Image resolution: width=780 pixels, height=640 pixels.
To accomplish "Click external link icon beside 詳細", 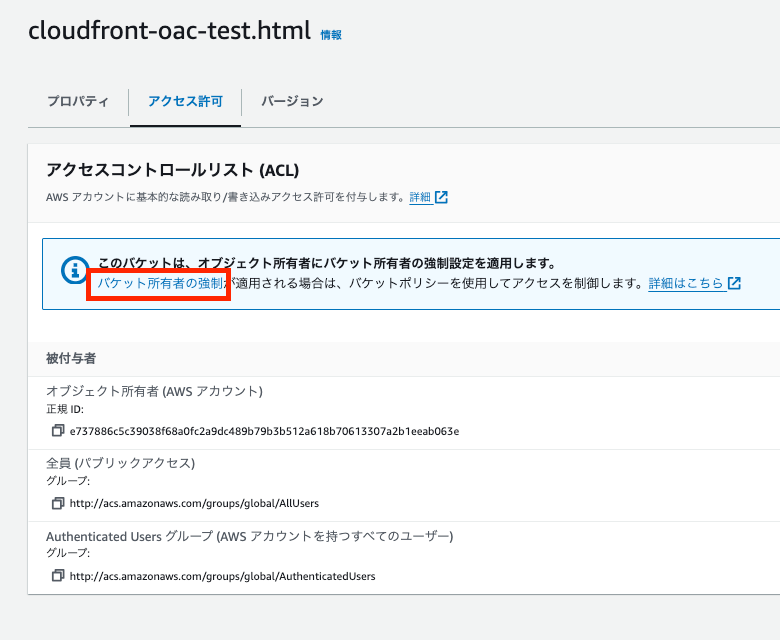I will (x=441, y=197).
